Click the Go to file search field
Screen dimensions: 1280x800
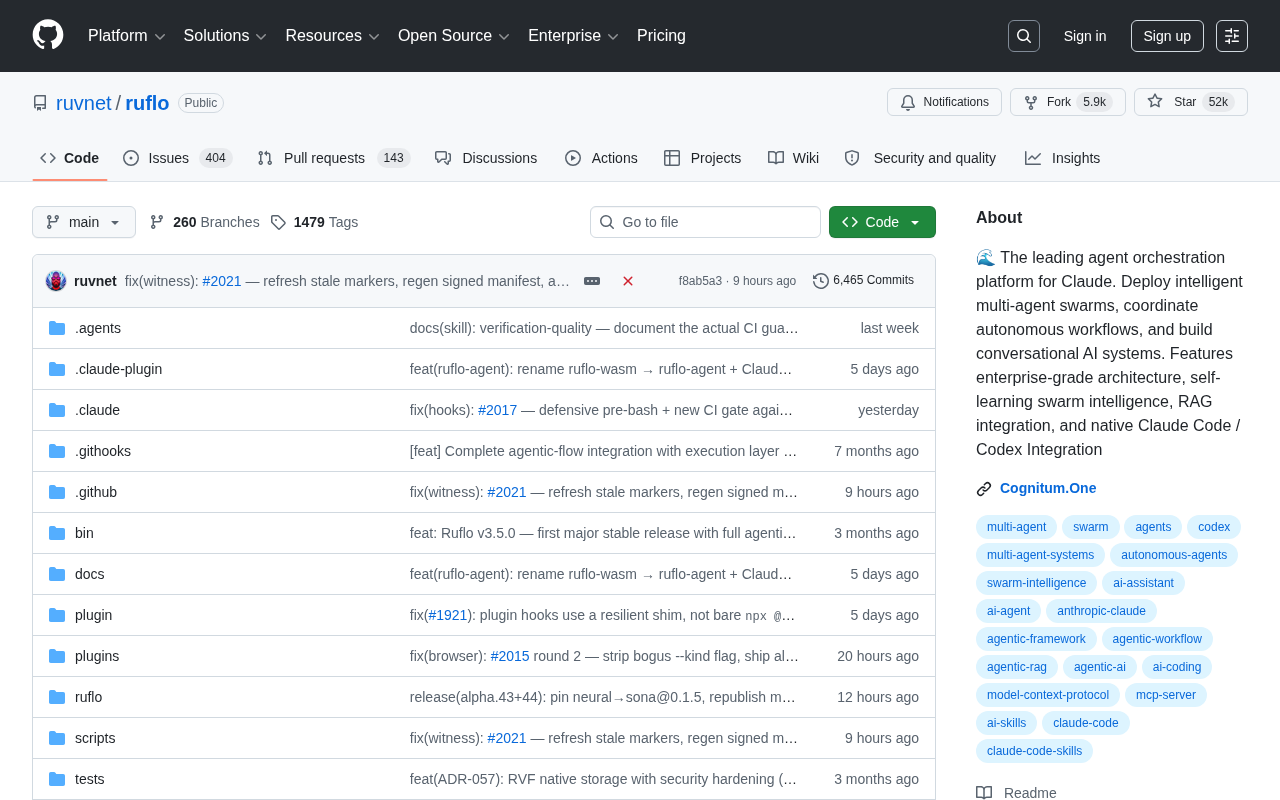pos(705,222)
